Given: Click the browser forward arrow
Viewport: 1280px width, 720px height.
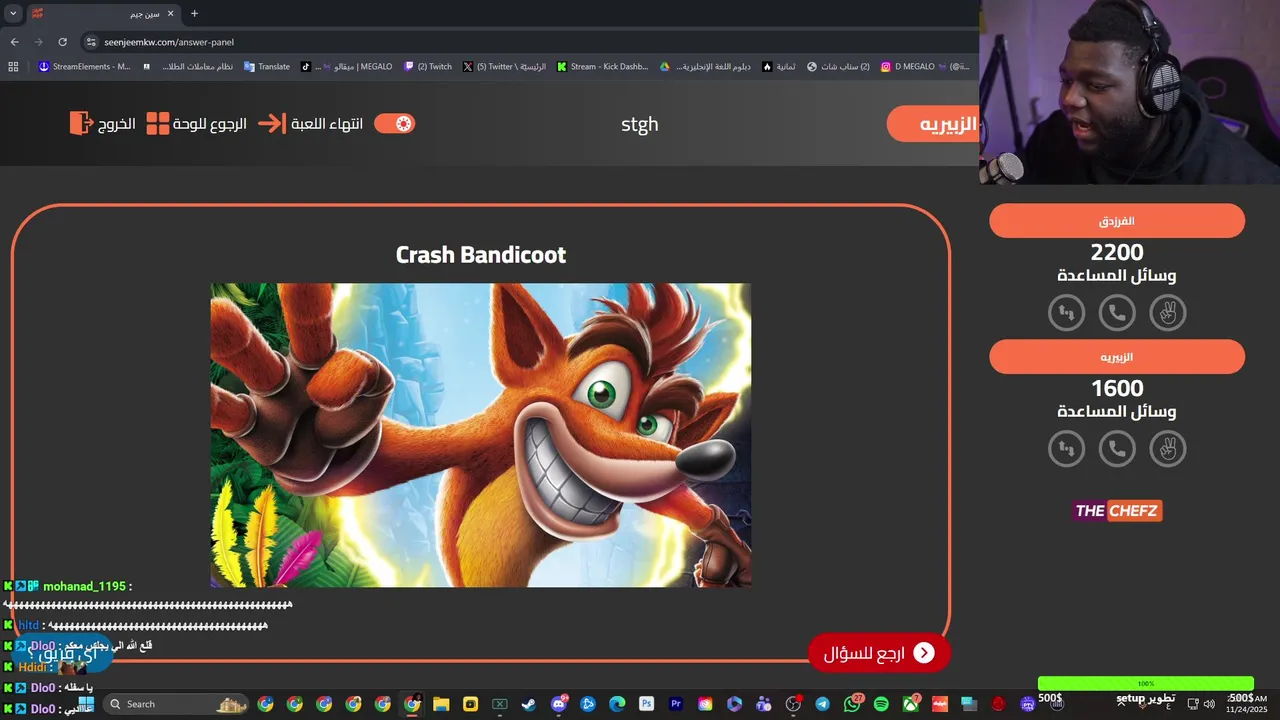Looking at the screenshot, I should (x=39, y=42).
